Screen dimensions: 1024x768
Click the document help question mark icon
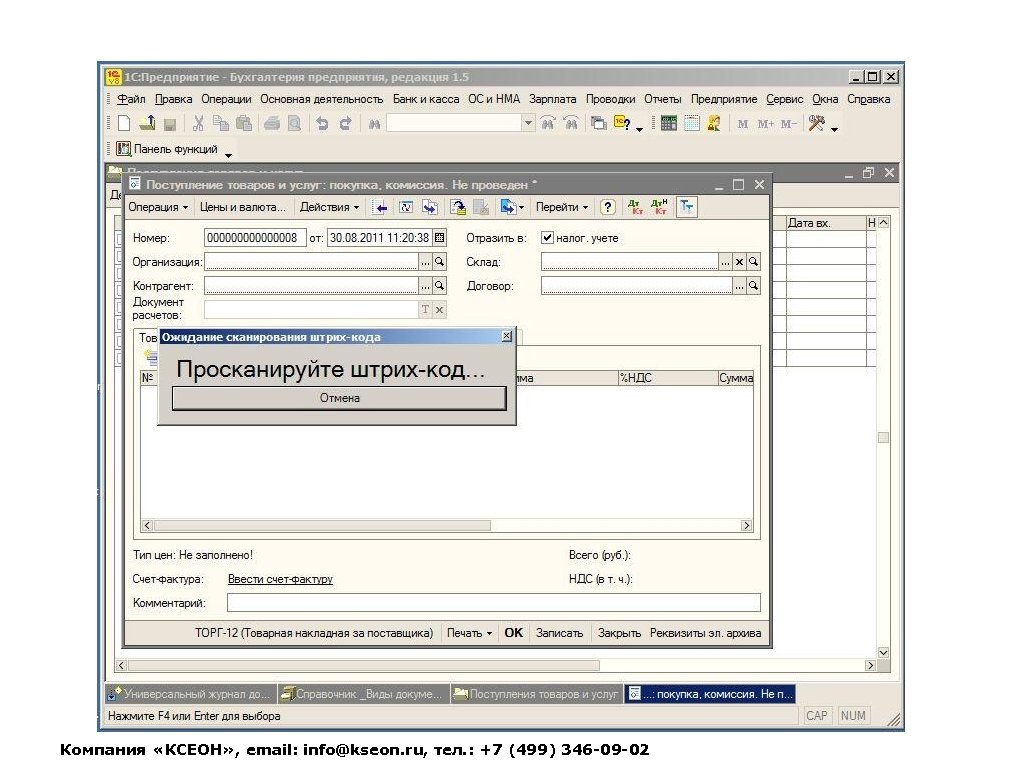point(607,207)
